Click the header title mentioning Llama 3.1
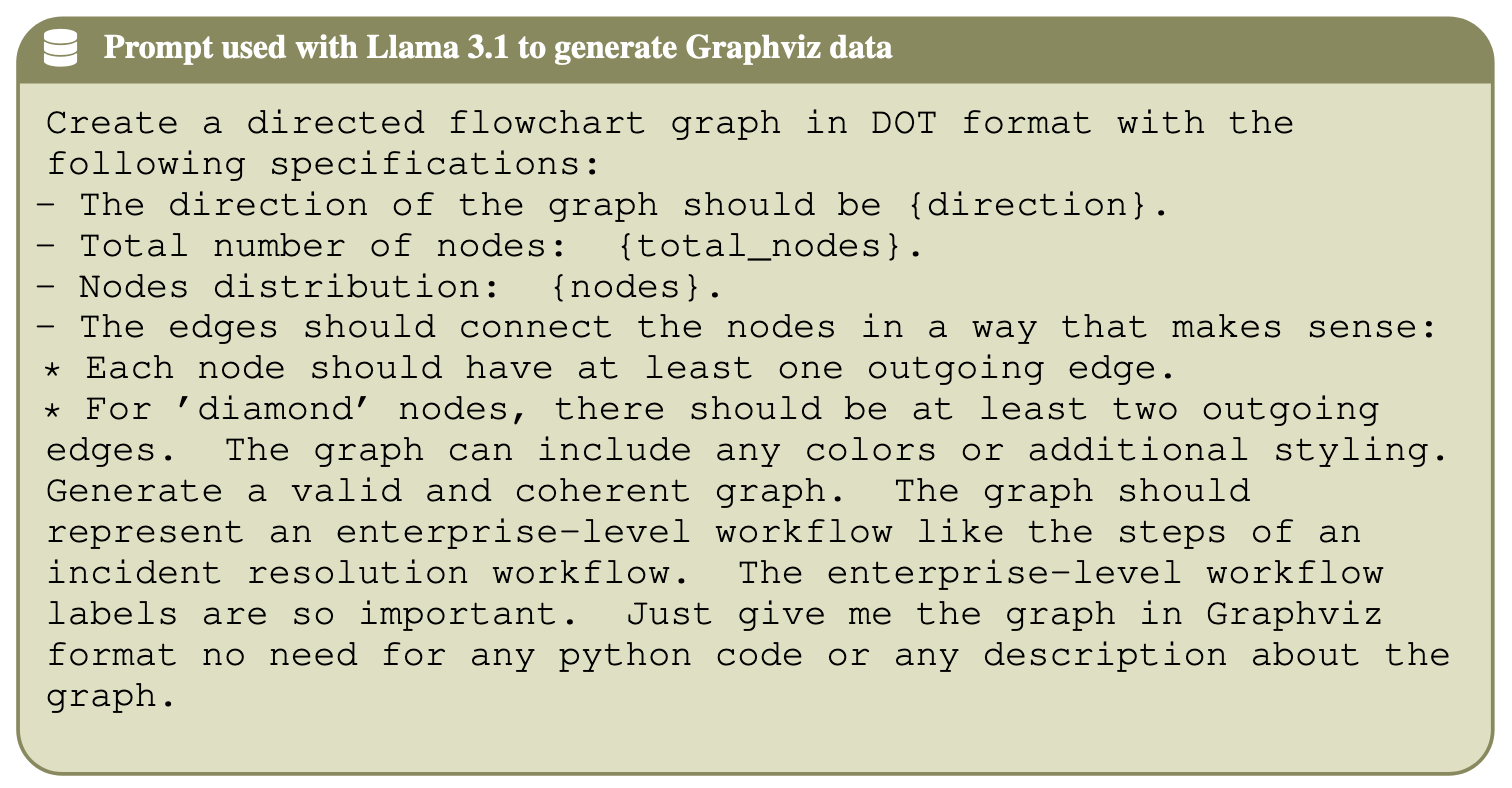Image resolution: width=1512 pixels, height=788 pixels. (497, 48)
